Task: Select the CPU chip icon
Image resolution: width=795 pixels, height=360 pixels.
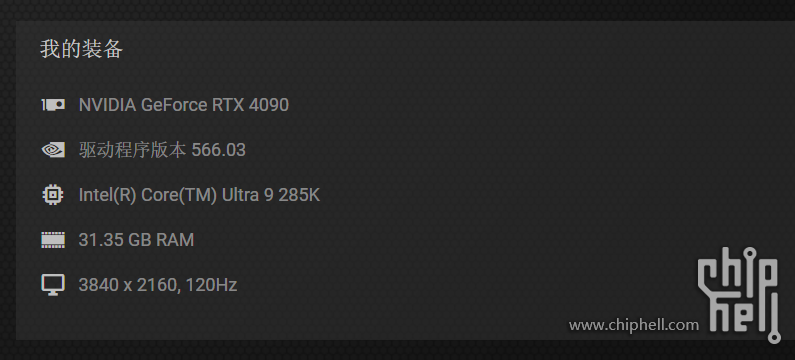Action: (x=53, y=195)
